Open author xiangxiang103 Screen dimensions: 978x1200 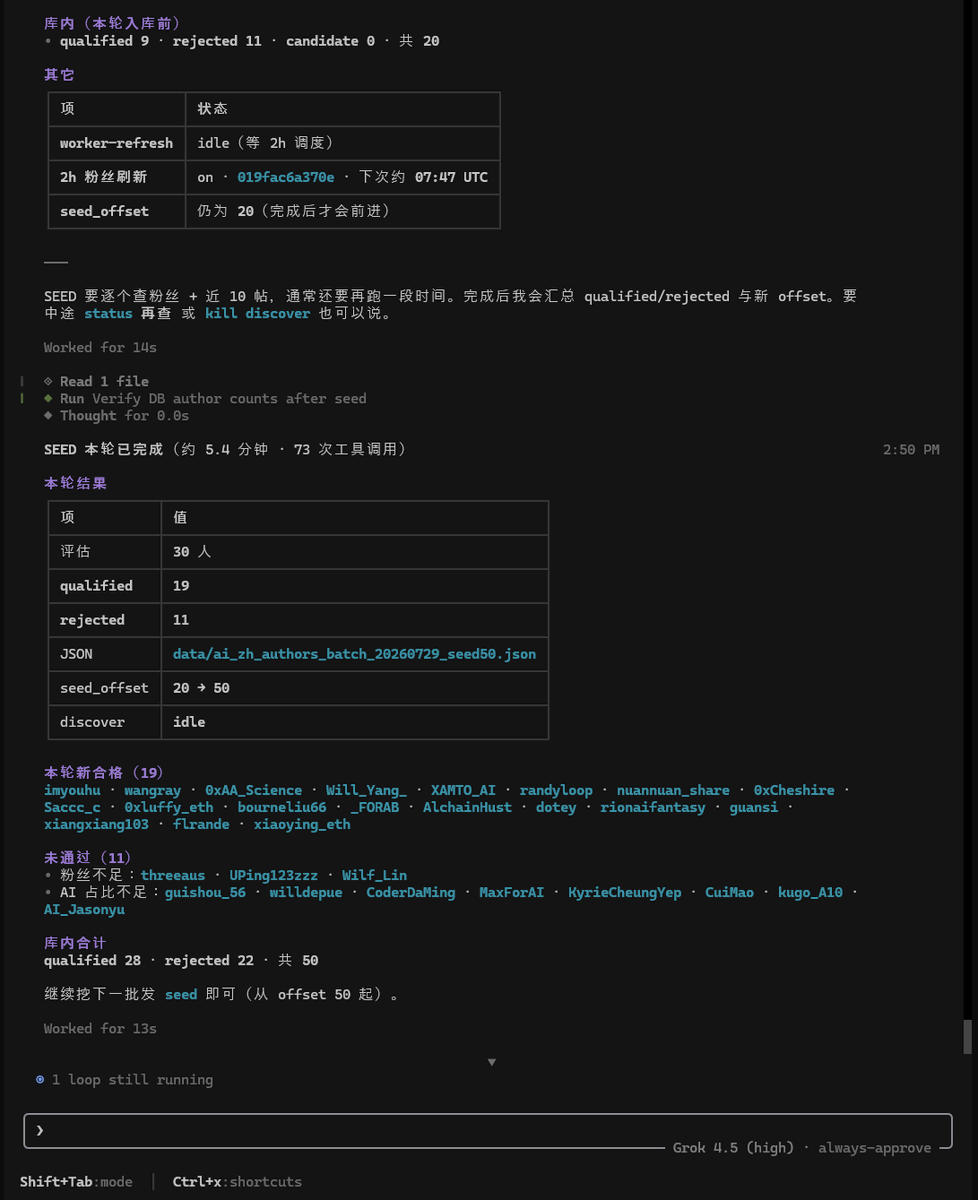(x=96, y=824)
